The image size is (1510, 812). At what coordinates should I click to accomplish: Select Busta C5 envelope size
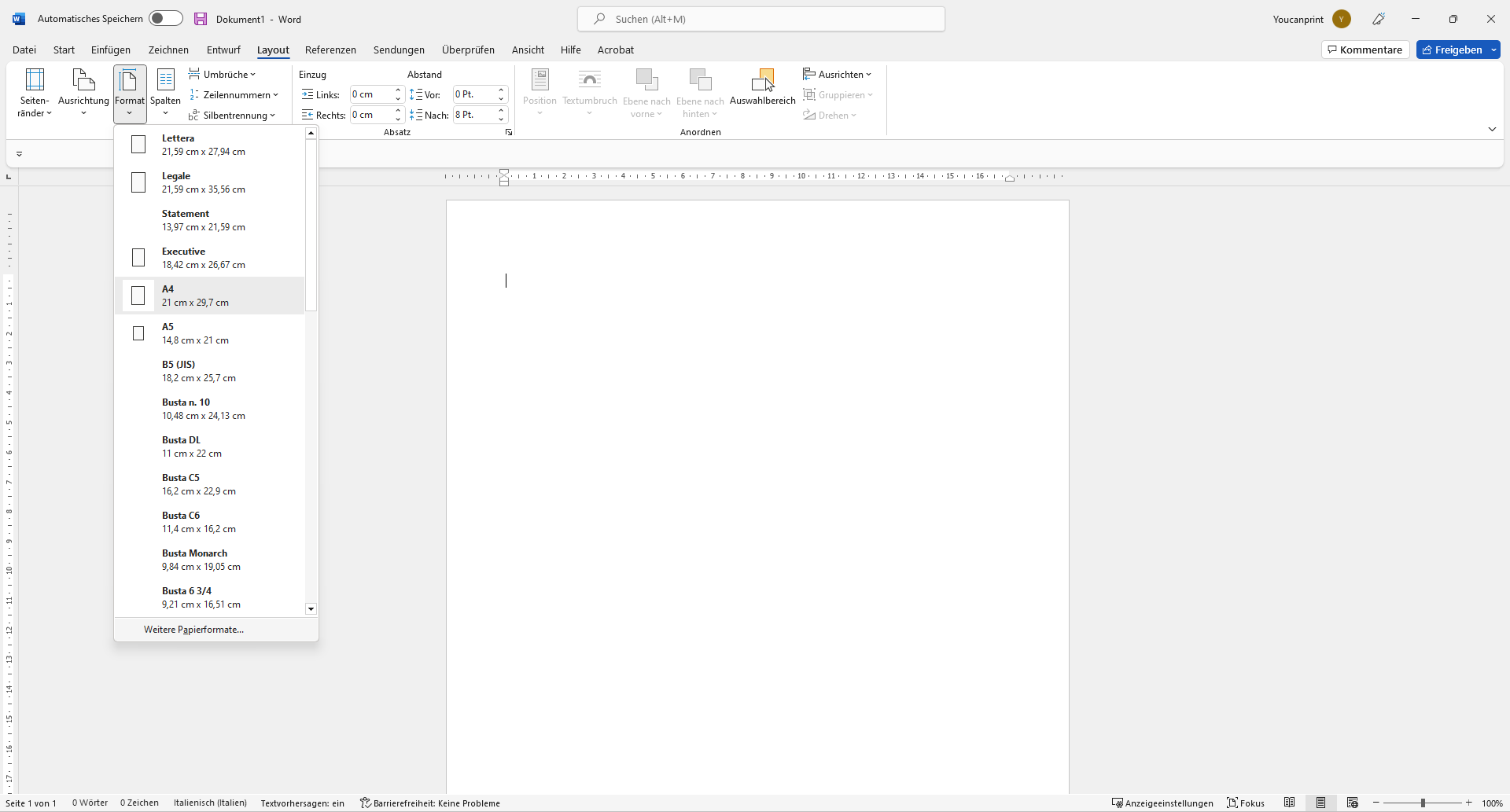click(209, 484)
